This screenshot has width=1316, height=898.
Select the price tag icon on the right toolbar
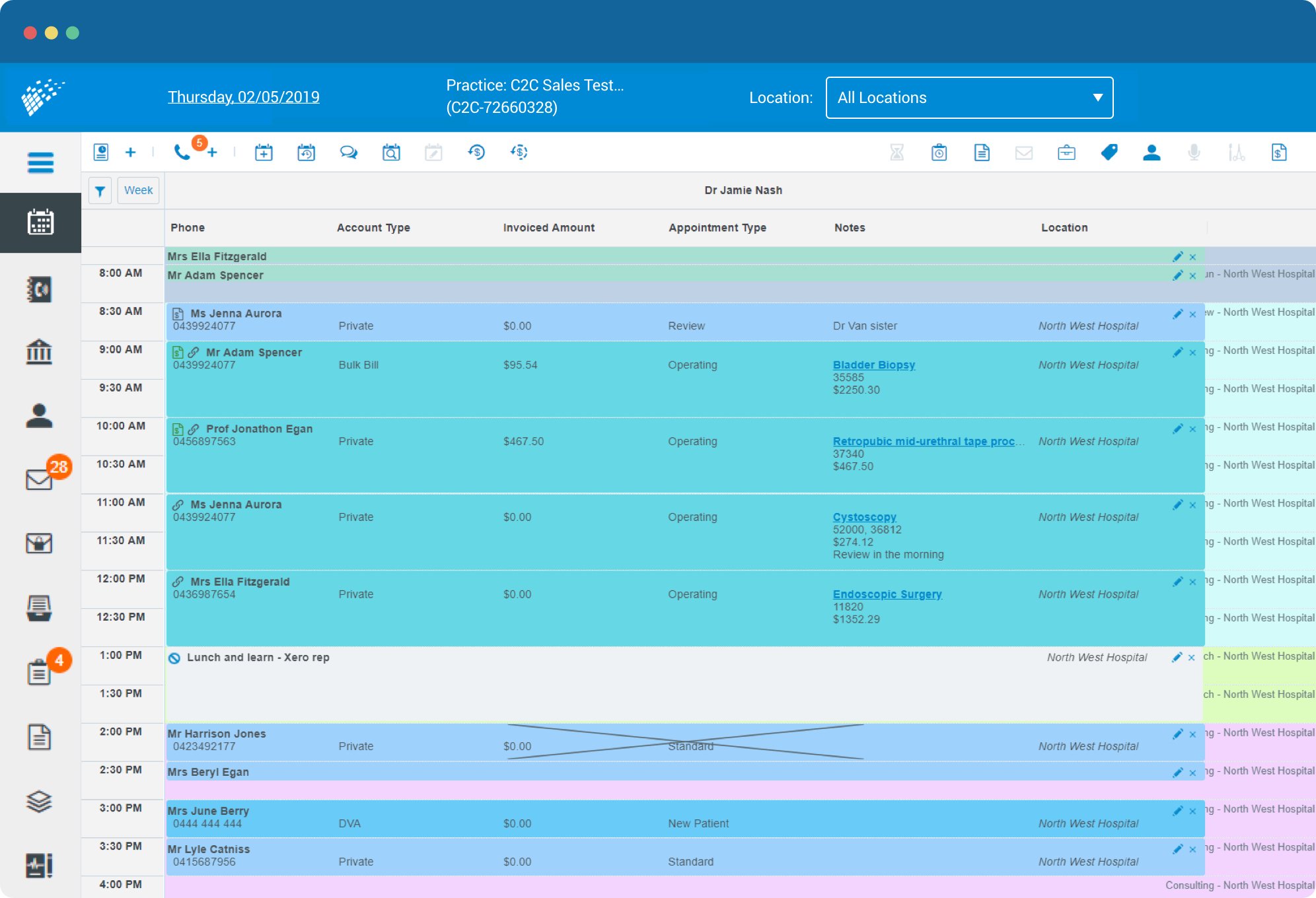(1109, 152)
